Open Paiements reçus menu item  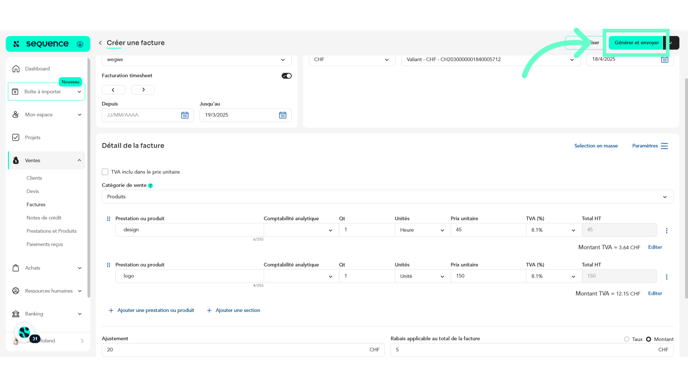[x=45, y=244]
